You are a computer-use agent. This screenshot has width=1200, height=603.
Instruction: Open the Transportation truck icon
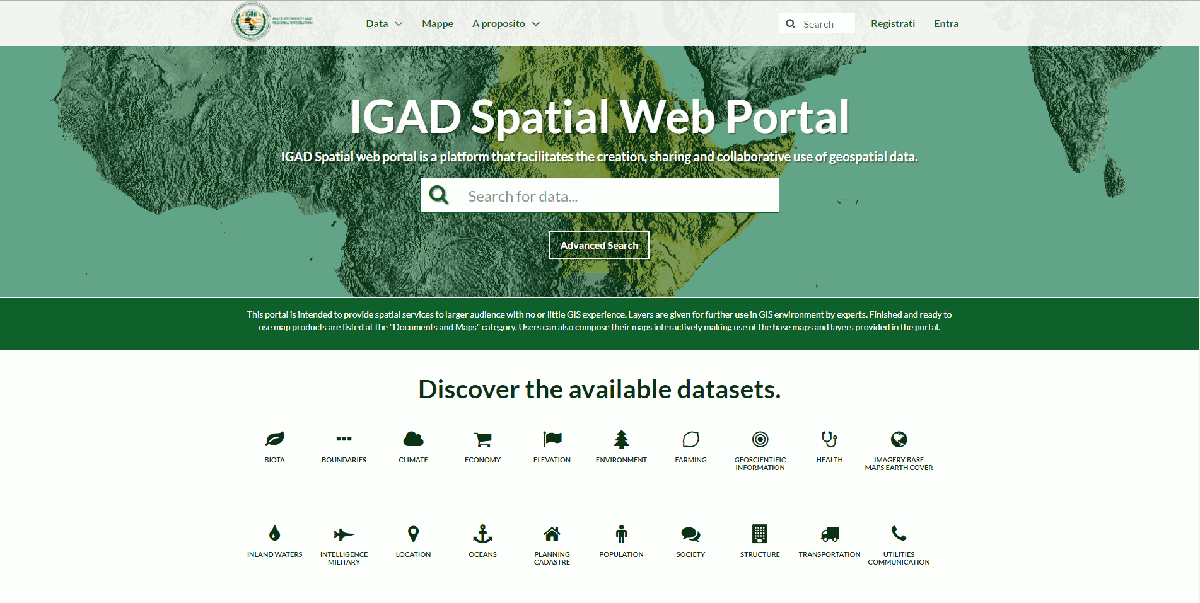pyautogui.click(x=829, y=534)
